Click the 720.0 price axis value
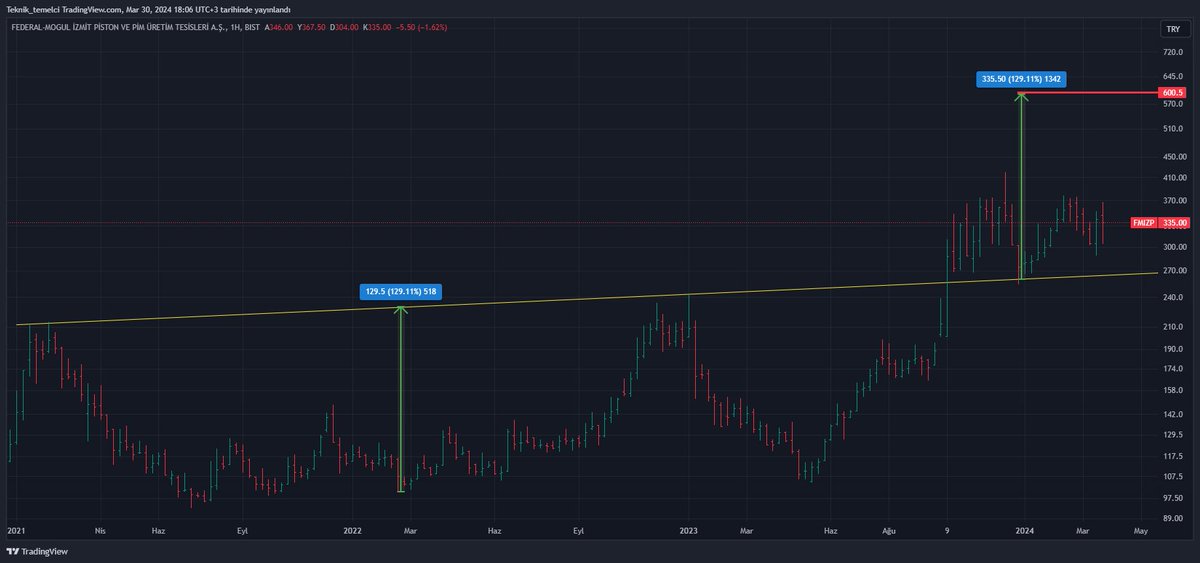The height and width of the screenshot is (563, 1200). point(1173,51)
